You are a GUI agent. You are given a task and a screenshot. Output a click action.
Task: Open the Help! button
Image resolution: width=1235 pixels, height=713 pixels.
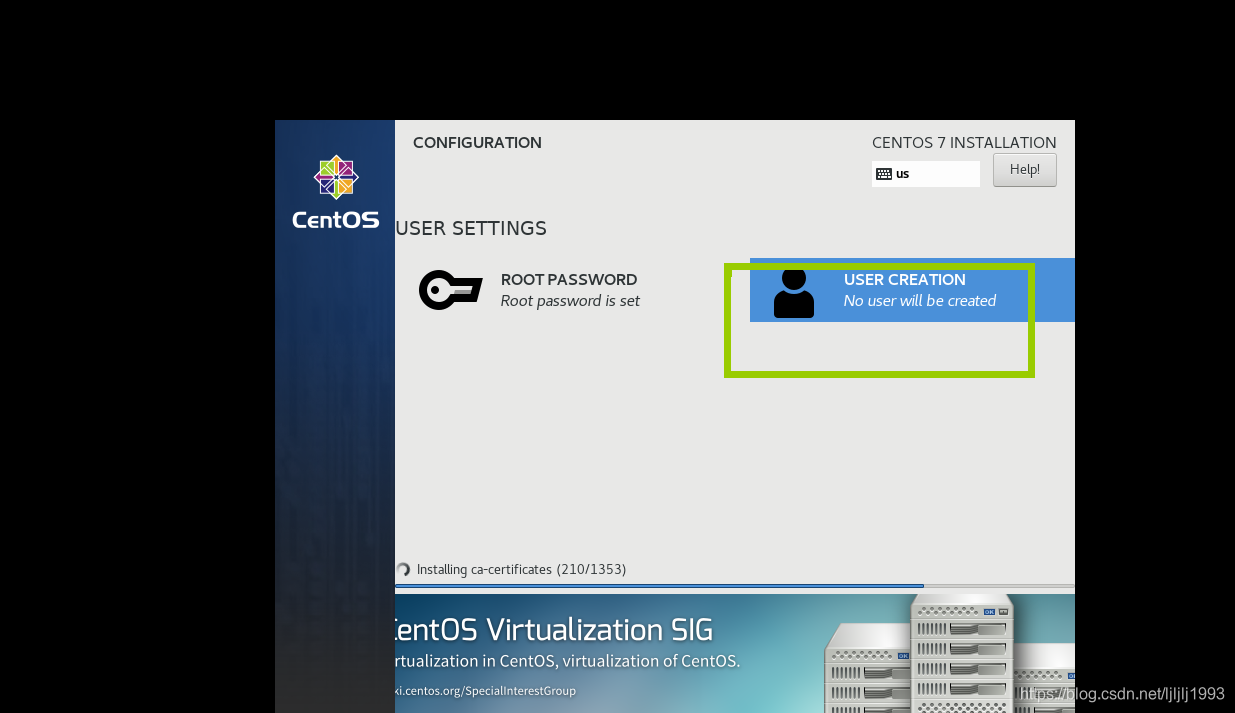point(1024,170)
